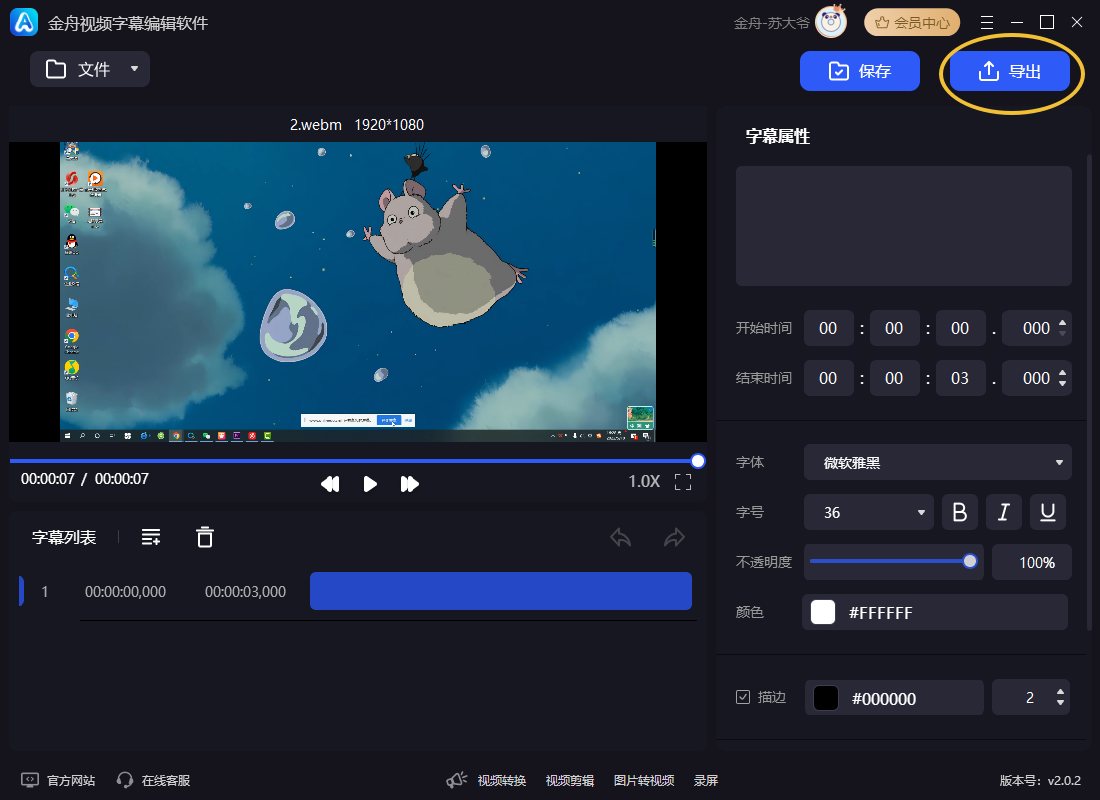Screen dimensions: 1100x800
Task: Click the end time seconds field 03
Action: (x=960, y=378)
